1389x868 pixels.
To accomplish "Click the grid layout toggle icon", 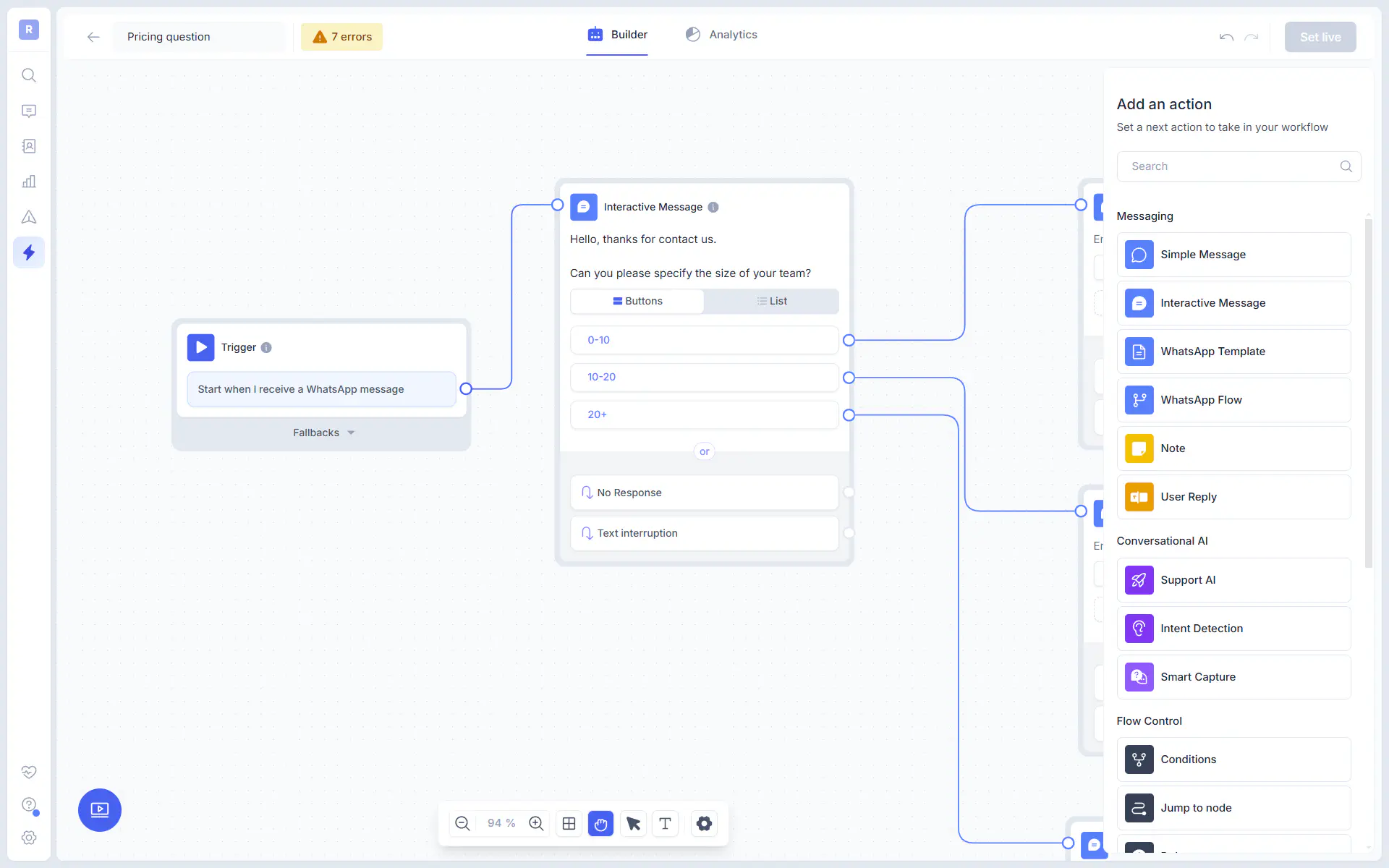I will [x=568, y=823].
